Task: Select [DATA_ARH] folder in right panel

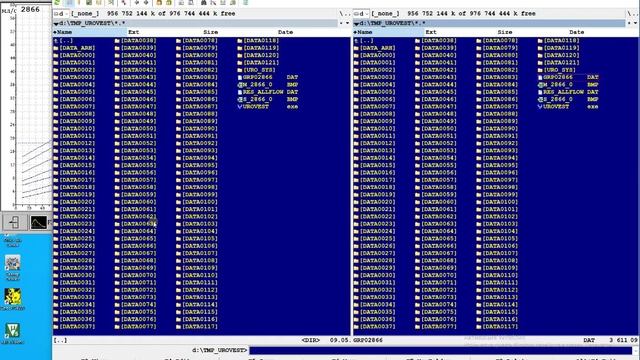Action: click(x=375, y=48)
